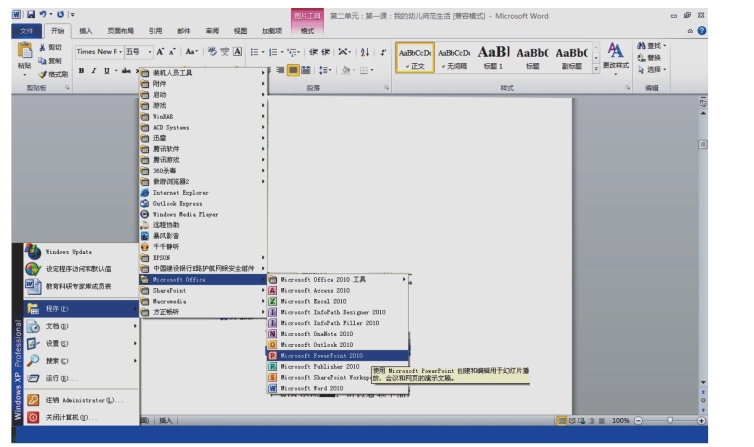Open 文档 item in Start menu

pyautogui.click(x=81, y=326)
